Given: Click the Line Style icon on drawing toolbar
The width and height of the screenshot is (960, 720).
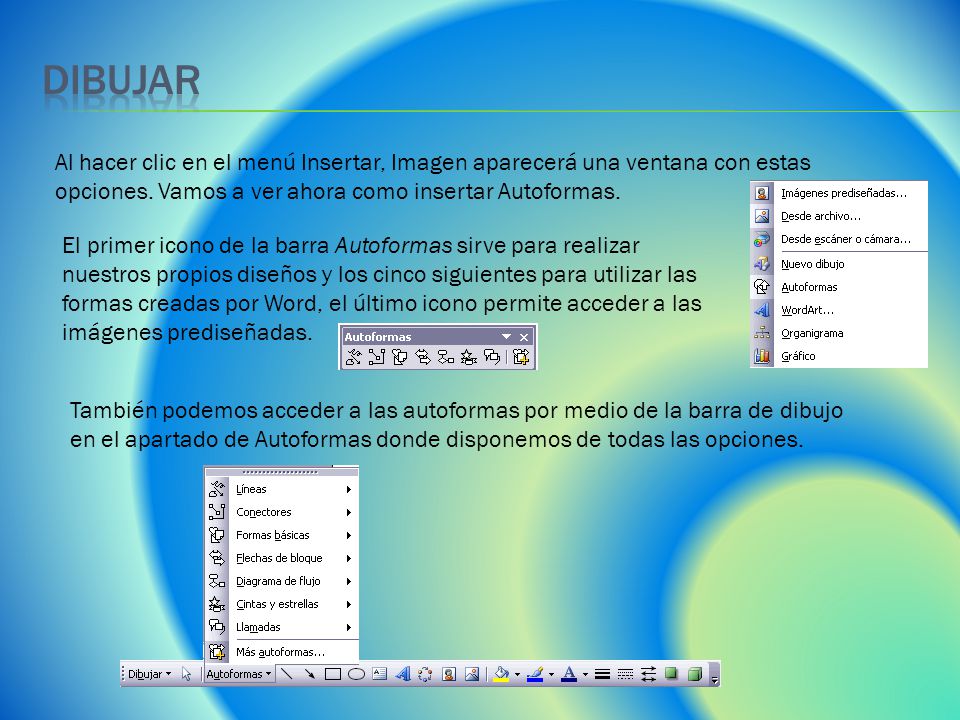Looking at the screenshot, I should 602,674.
